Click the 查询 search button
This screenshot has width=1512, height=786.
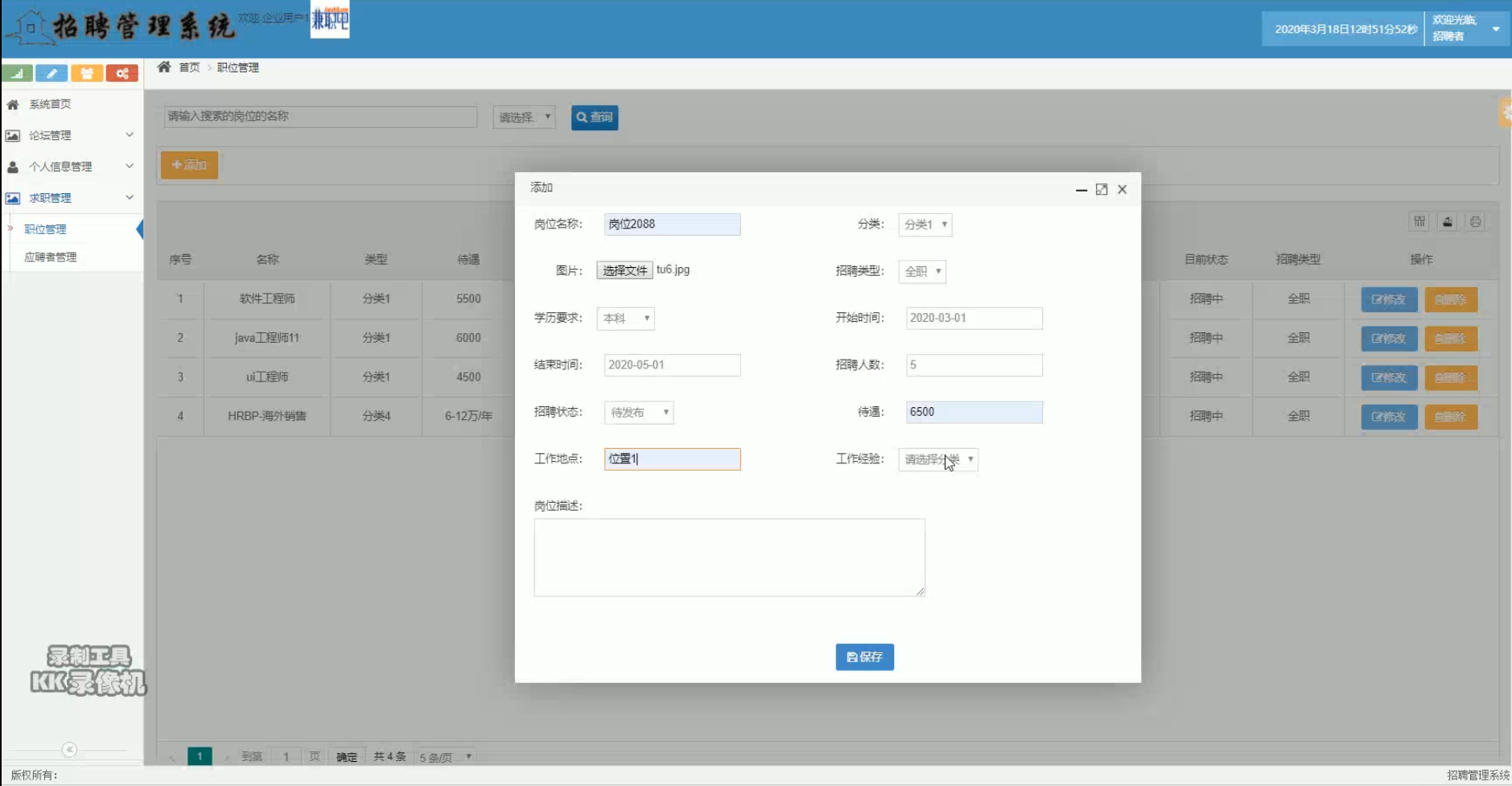(595, 117)
